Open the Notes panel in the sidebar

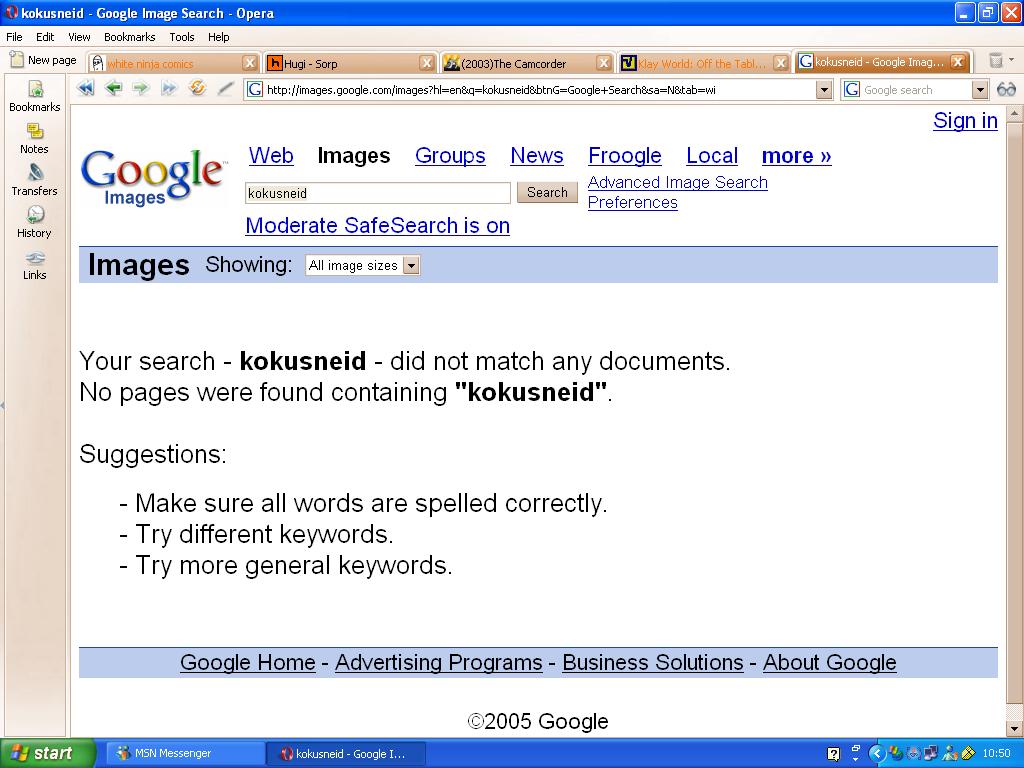pyautogui.click(x=35, y=138)
